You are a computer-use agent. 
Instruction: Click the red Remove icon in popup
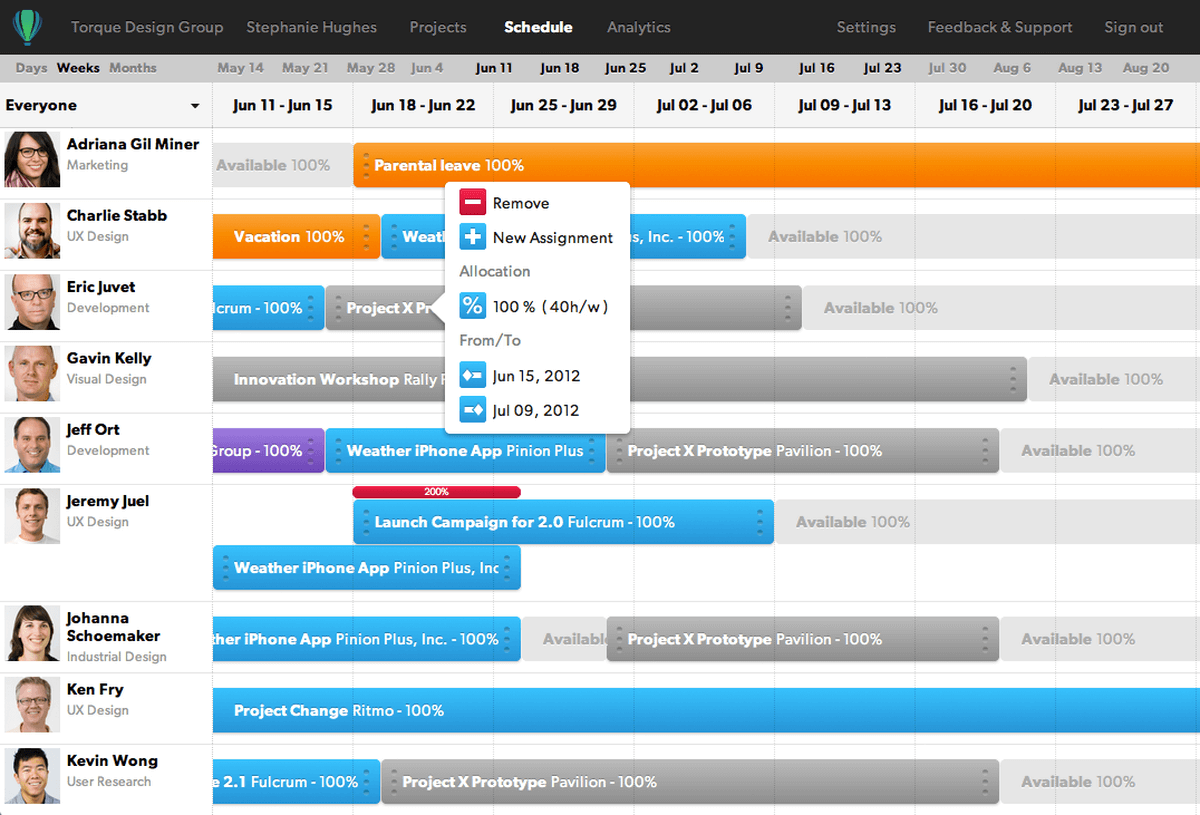(472, 203)
